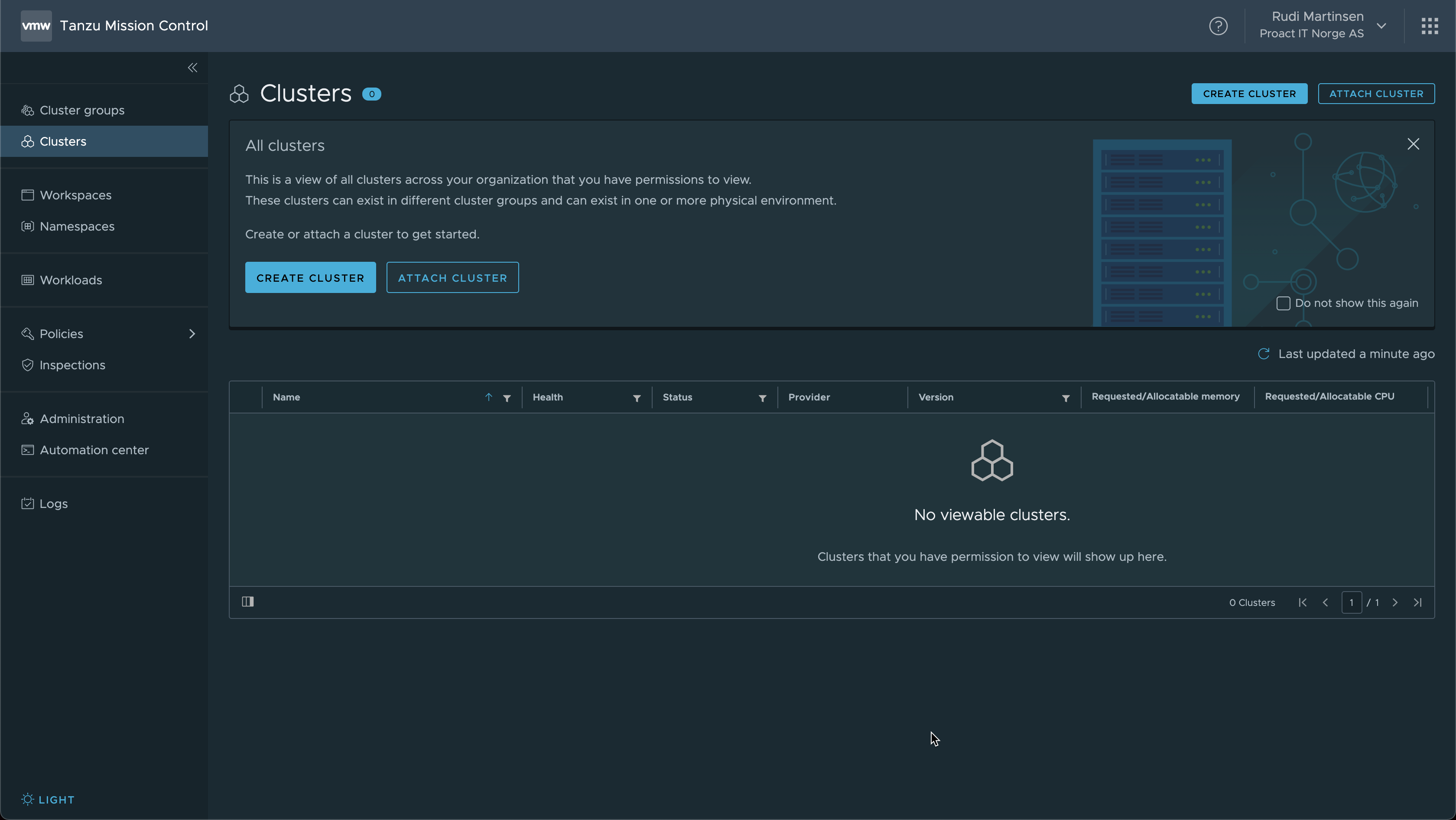Open Cluster groups in sidebar

pyautogui.click(x=104, y=110)
